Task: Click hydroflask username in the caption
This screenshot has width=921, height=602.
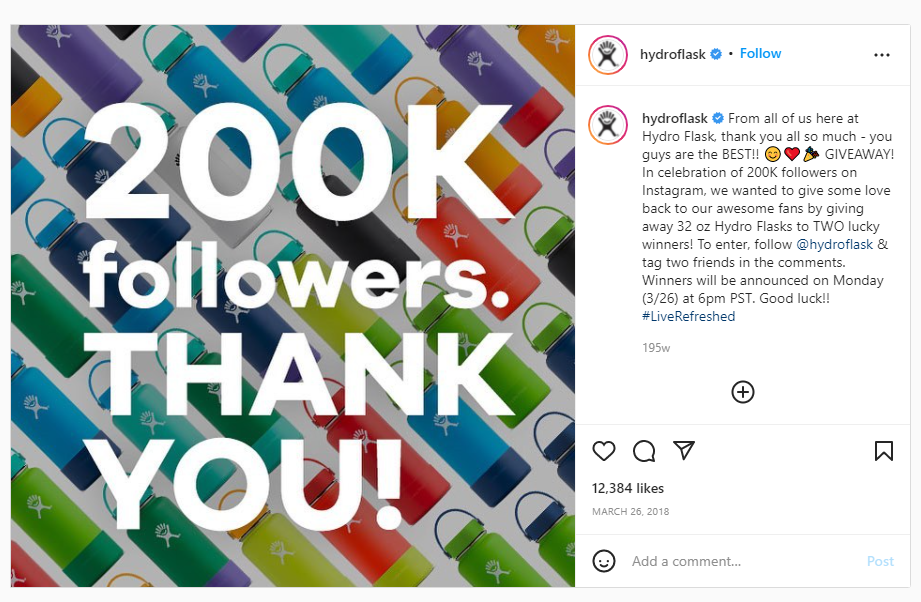Action: tap(675, 118)
